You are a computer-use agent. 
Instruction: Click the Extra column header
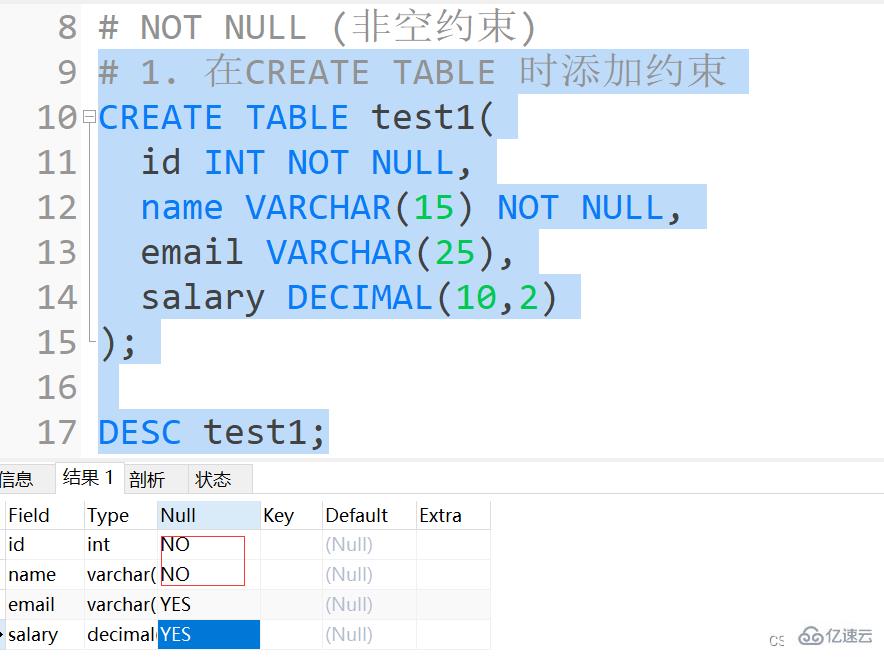(444, 515)
